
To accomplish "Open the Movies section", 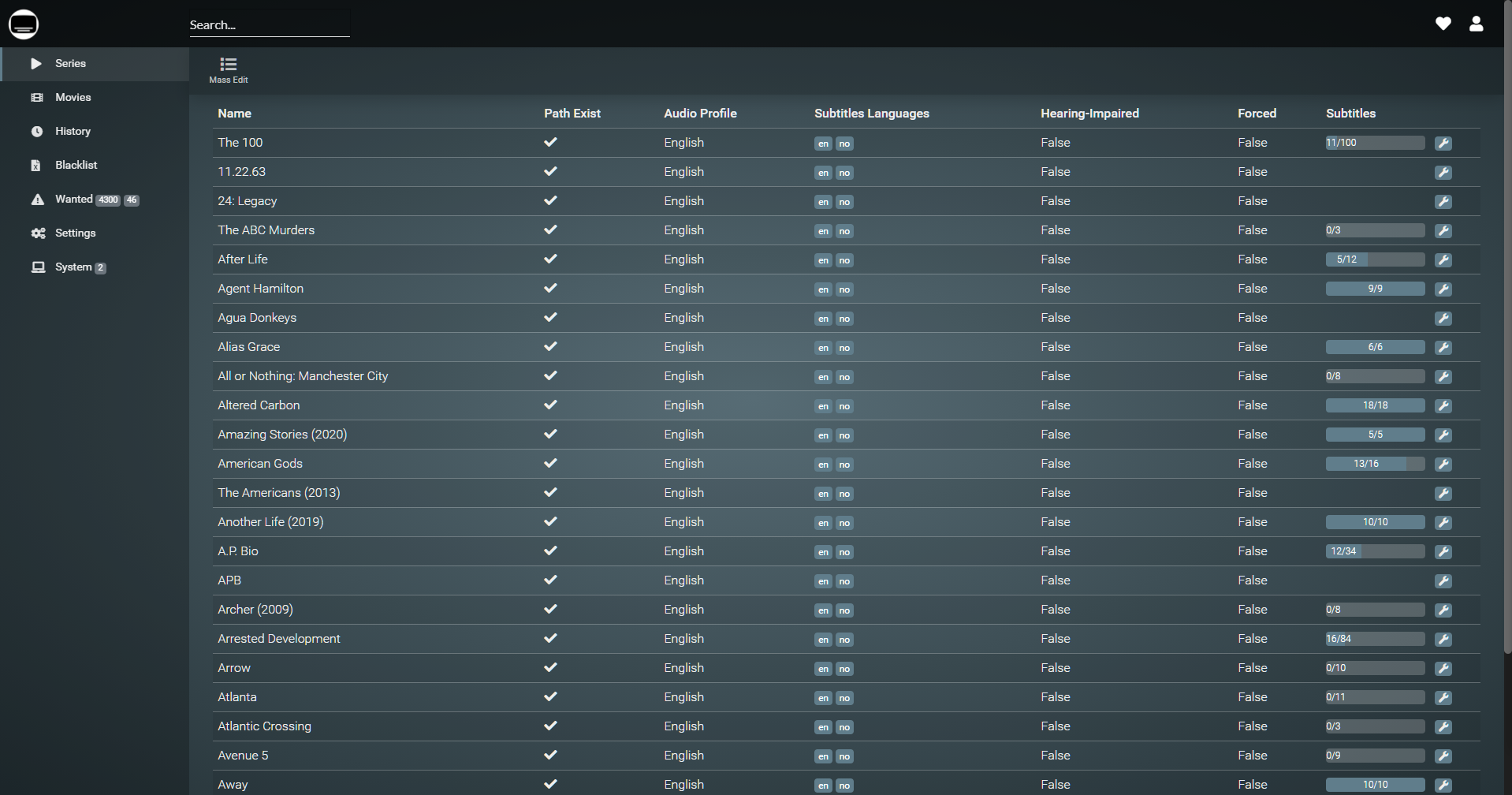I will pos(73,97).
